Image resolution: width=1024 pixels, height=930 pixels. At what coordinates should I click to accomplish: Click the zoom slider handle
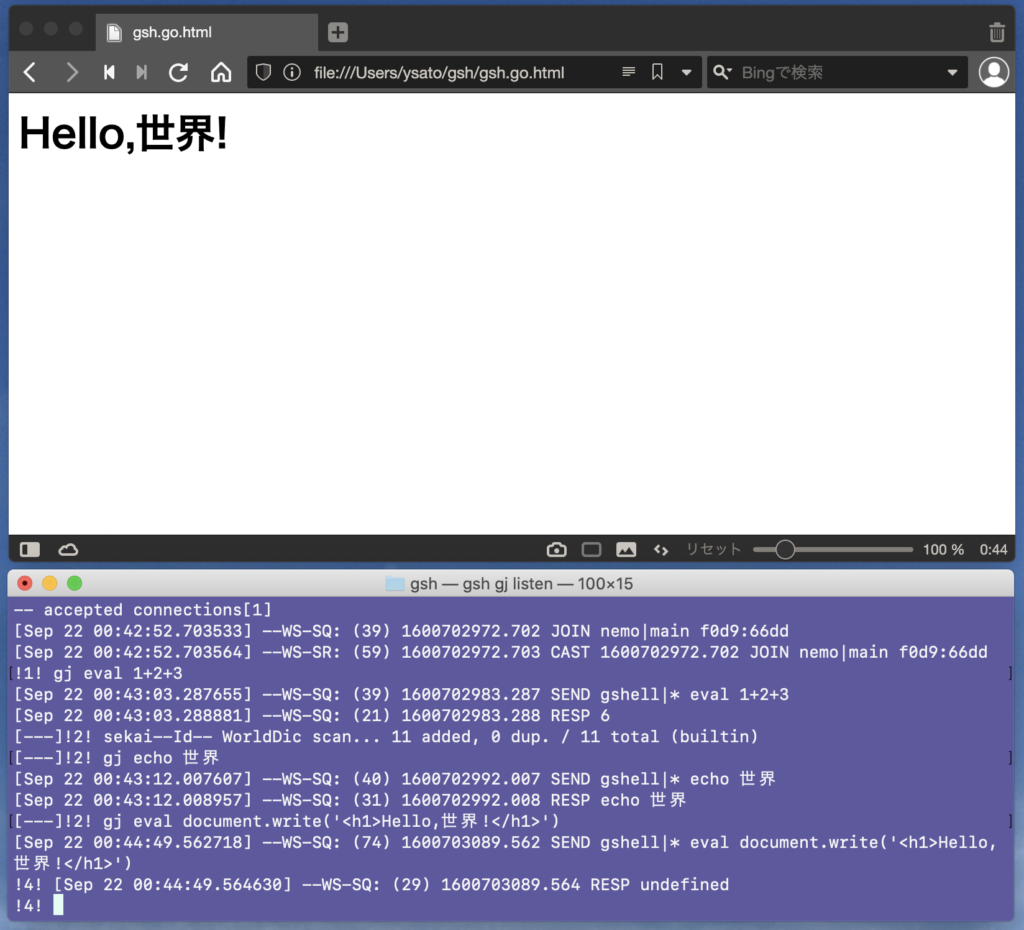785,549
